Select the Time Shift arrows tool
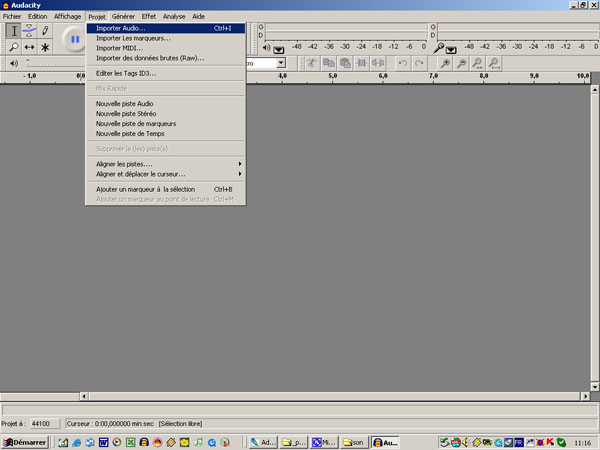 coord(29,47)
